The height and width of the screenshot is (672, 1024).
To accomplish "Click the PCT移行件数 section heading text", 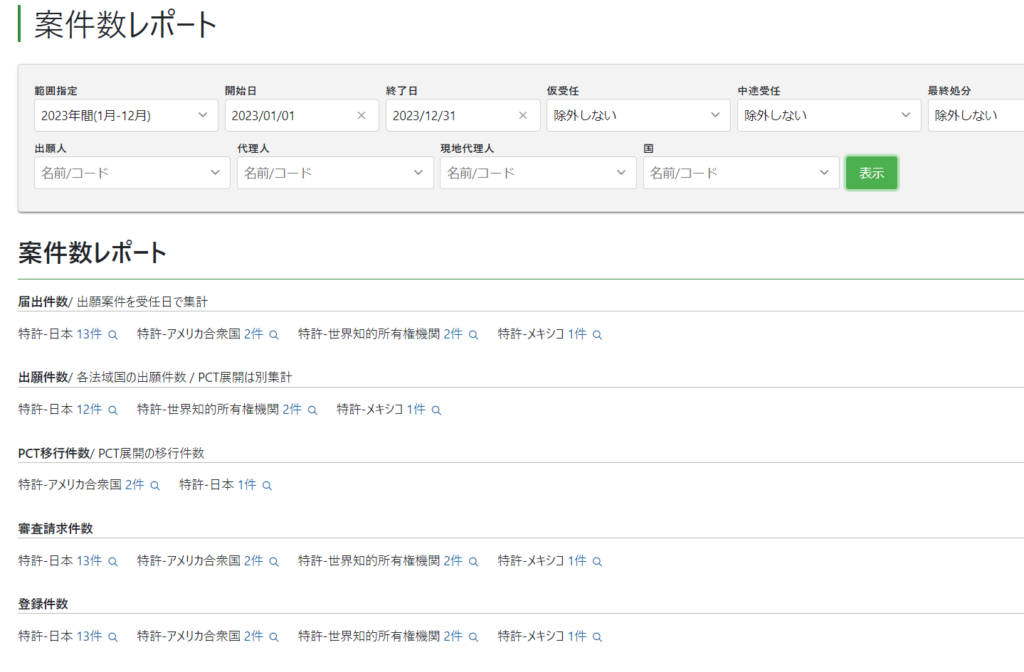I will (54, 453).
